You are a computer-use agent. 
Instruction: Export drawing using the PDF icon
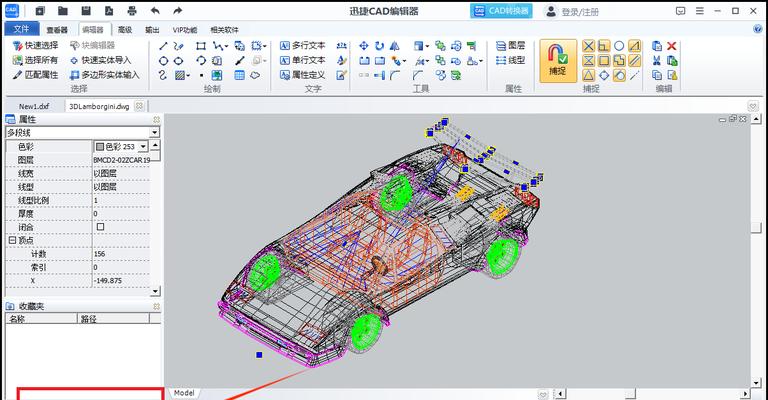point(109,11)
